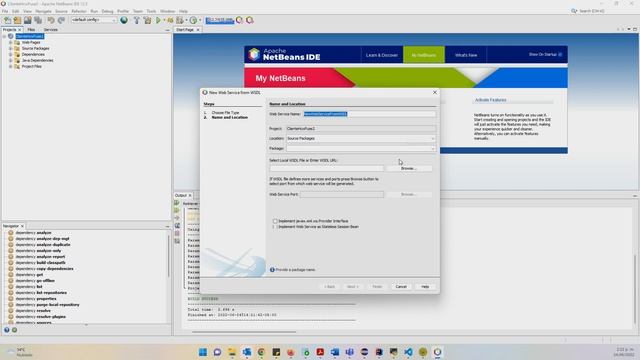Click the Output horizontal scrollbar
The height and width of the screenshot is (360, 640).
pos(244,332)
